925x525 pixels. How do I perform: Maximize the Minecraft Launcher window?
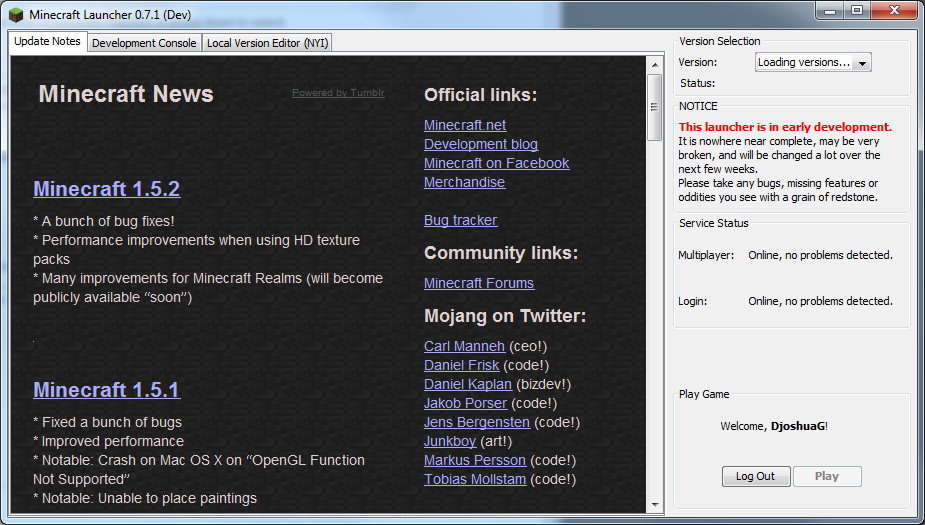[857, 11]
